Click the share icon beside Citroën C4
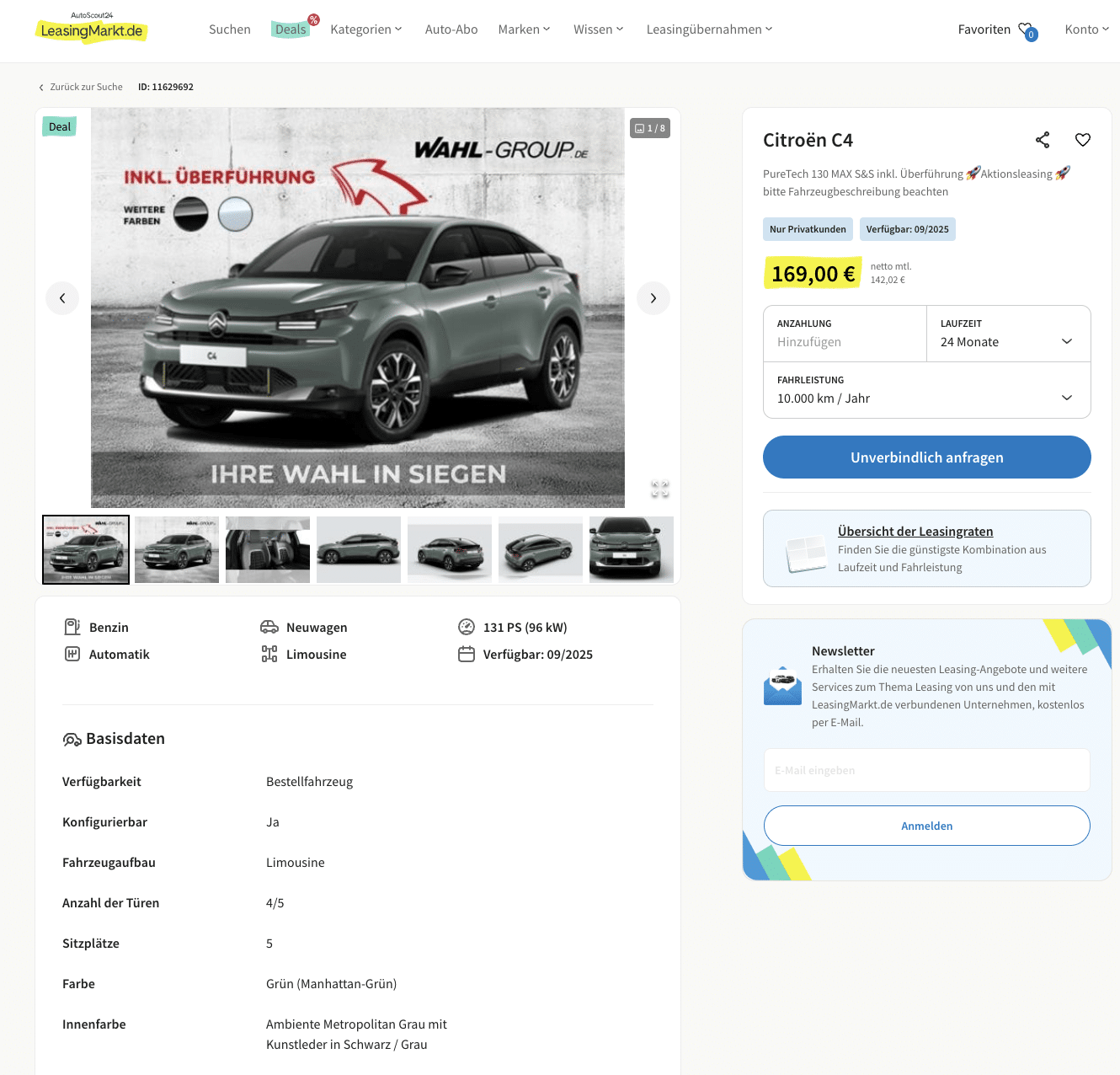Screen dimensions: 1120x1075 (1043, 140)
